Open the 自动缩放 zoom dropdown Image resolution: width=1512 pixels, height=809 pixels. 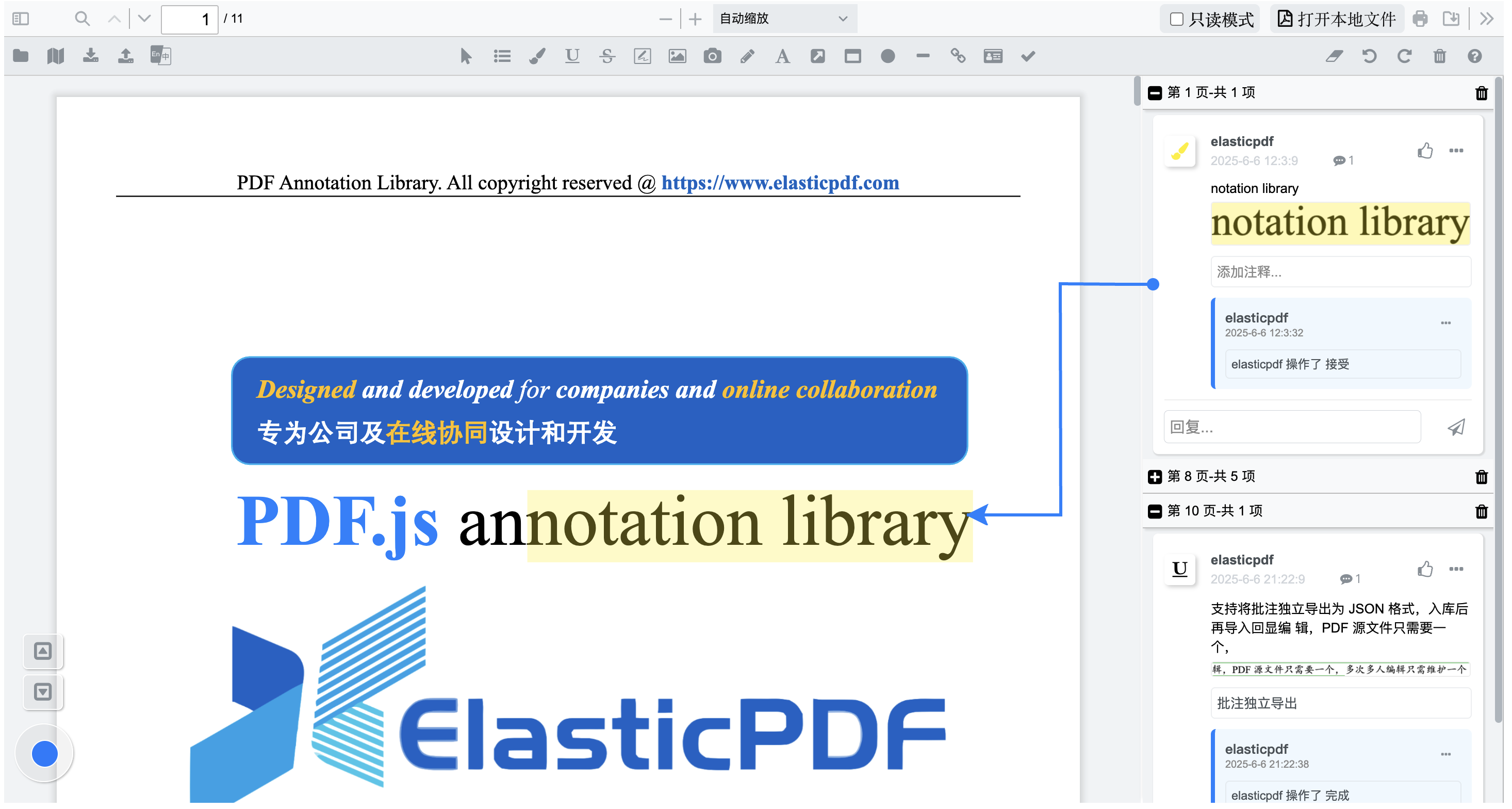coord(784,19)
